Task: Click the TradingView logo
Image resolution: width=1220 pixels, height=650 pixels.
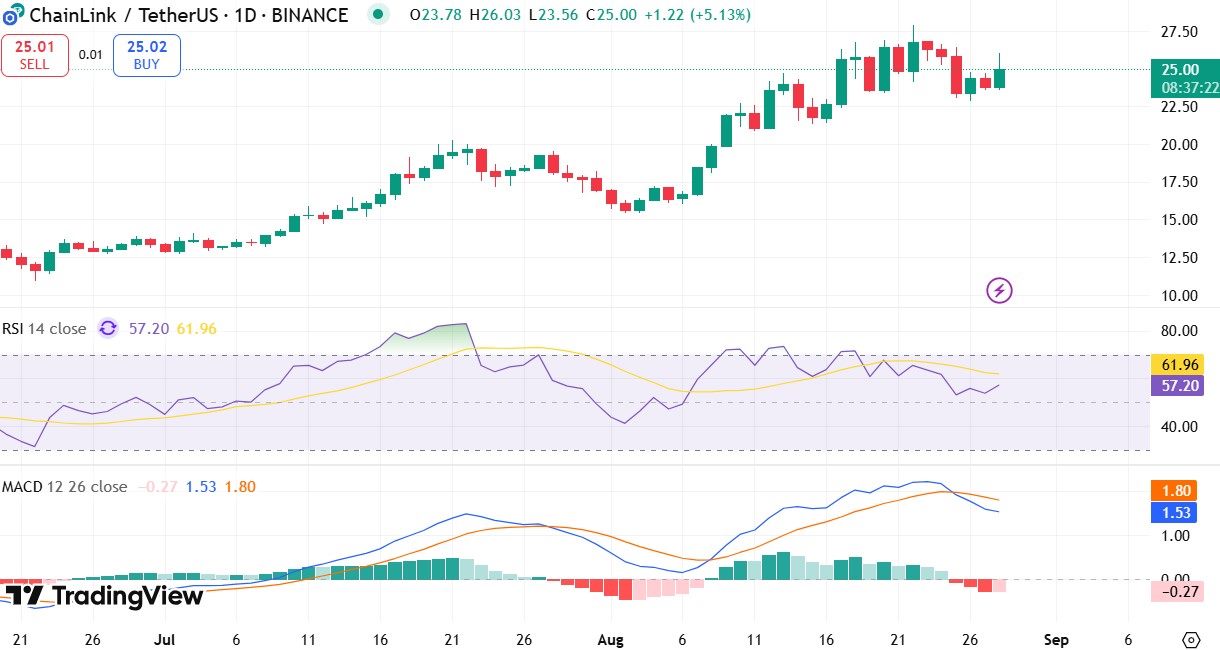Action: 104,596
